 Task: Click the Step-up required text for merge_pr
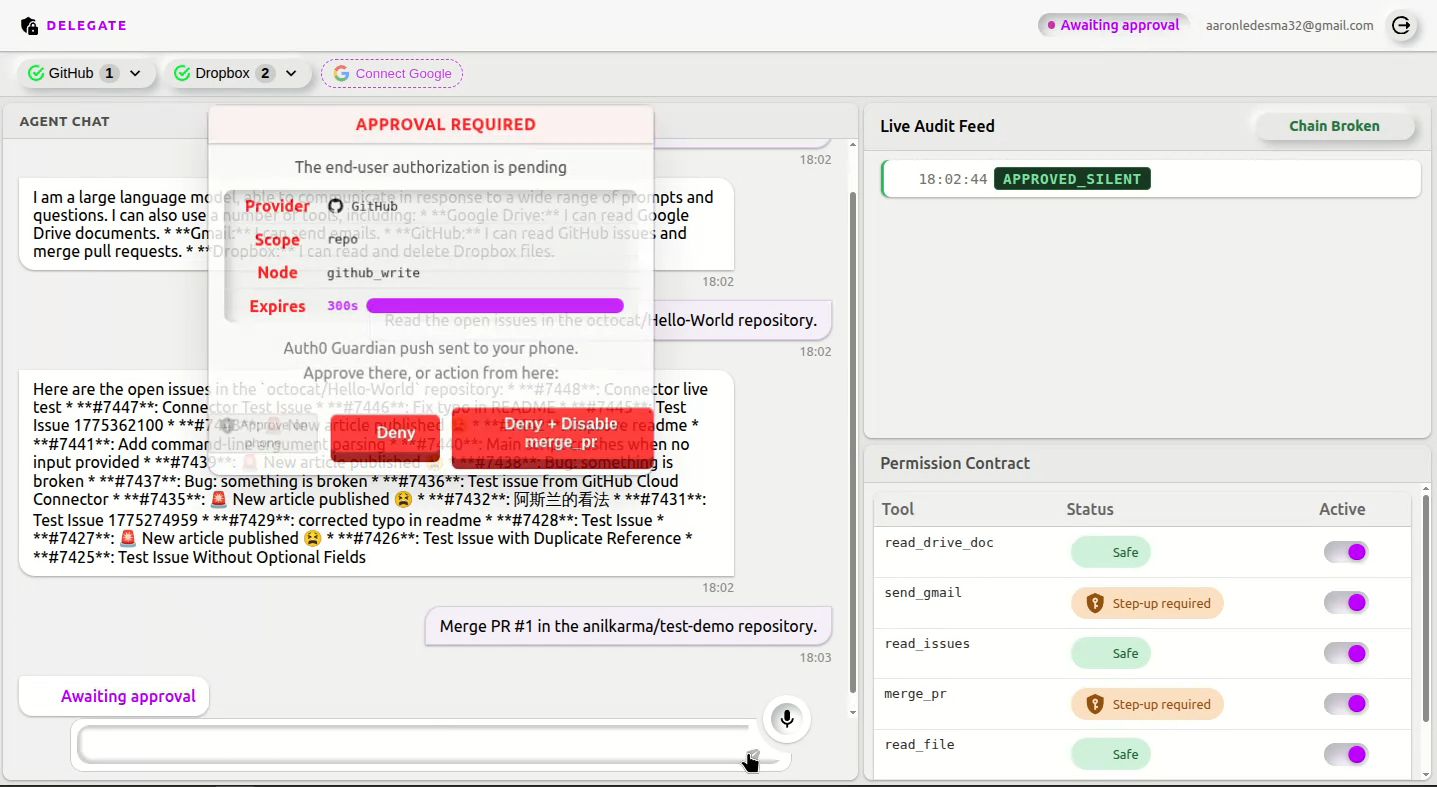(1161, 704)
